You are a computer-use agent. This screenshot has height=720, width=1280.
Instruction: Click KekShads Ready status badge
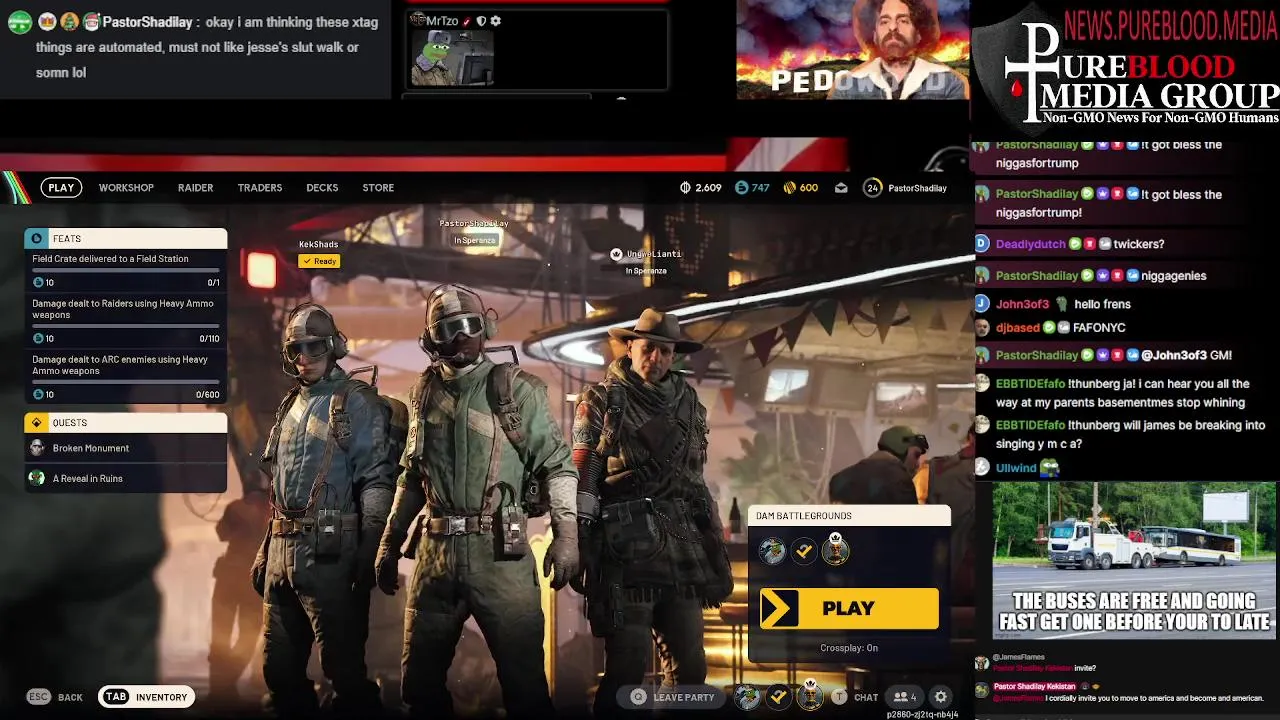(320, 261)
